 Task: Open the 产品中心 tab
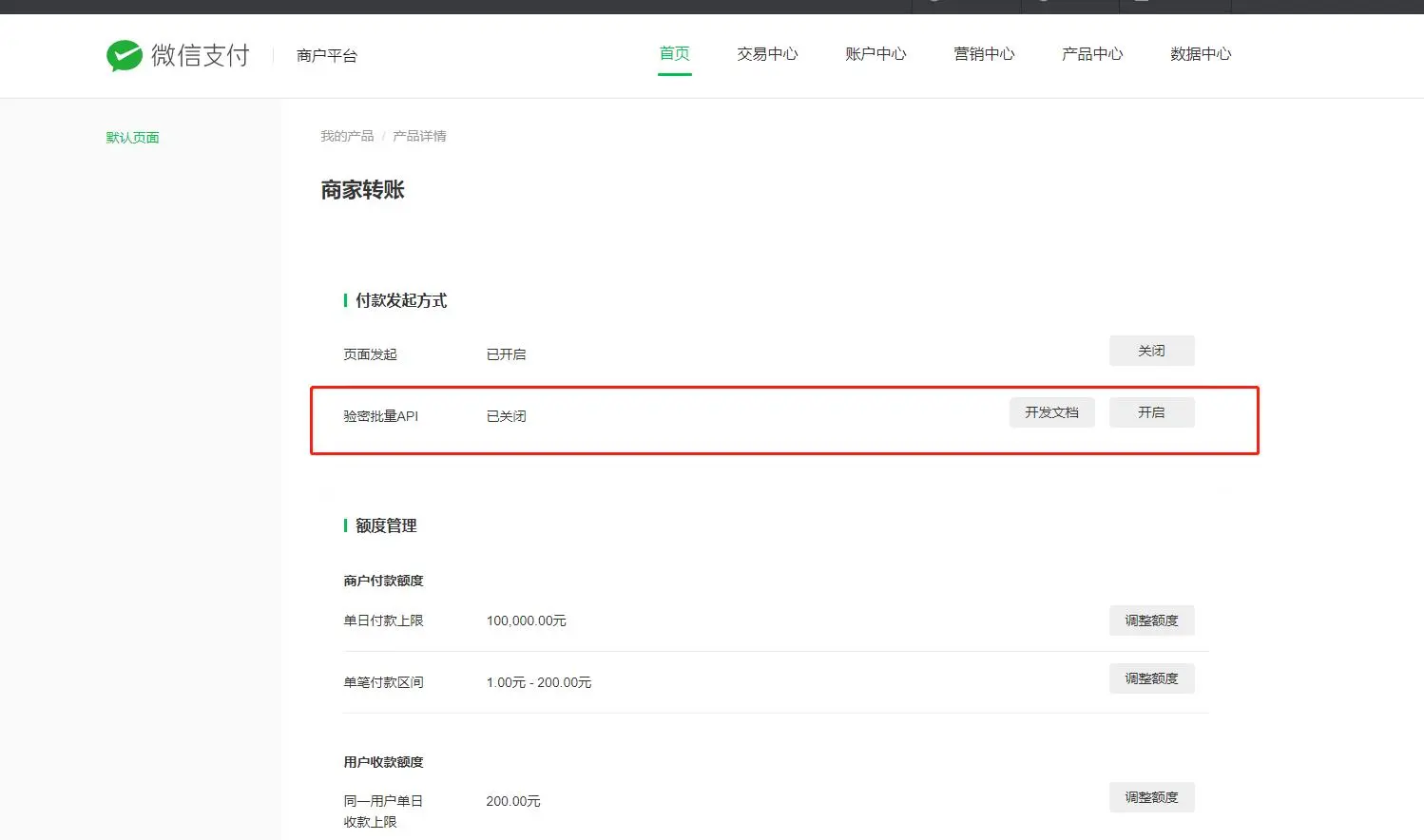[1093, 54]
